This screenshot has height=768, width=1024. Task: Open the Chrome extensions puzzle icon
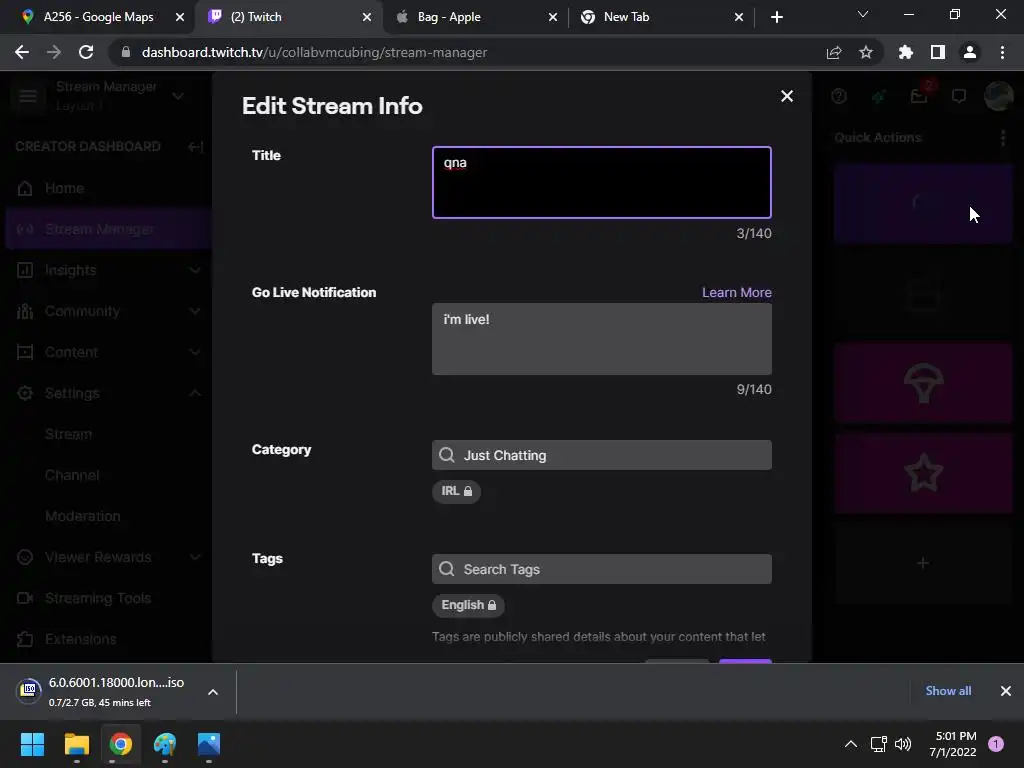(906, 52)
